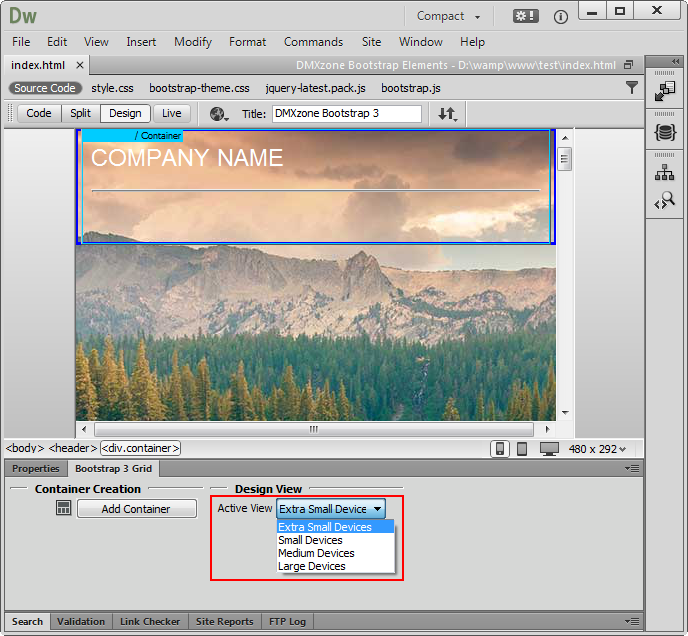The width and height of the screenshot is (688, 636).
Task: Collapse the right panel dock arrows
Action: 675,61
